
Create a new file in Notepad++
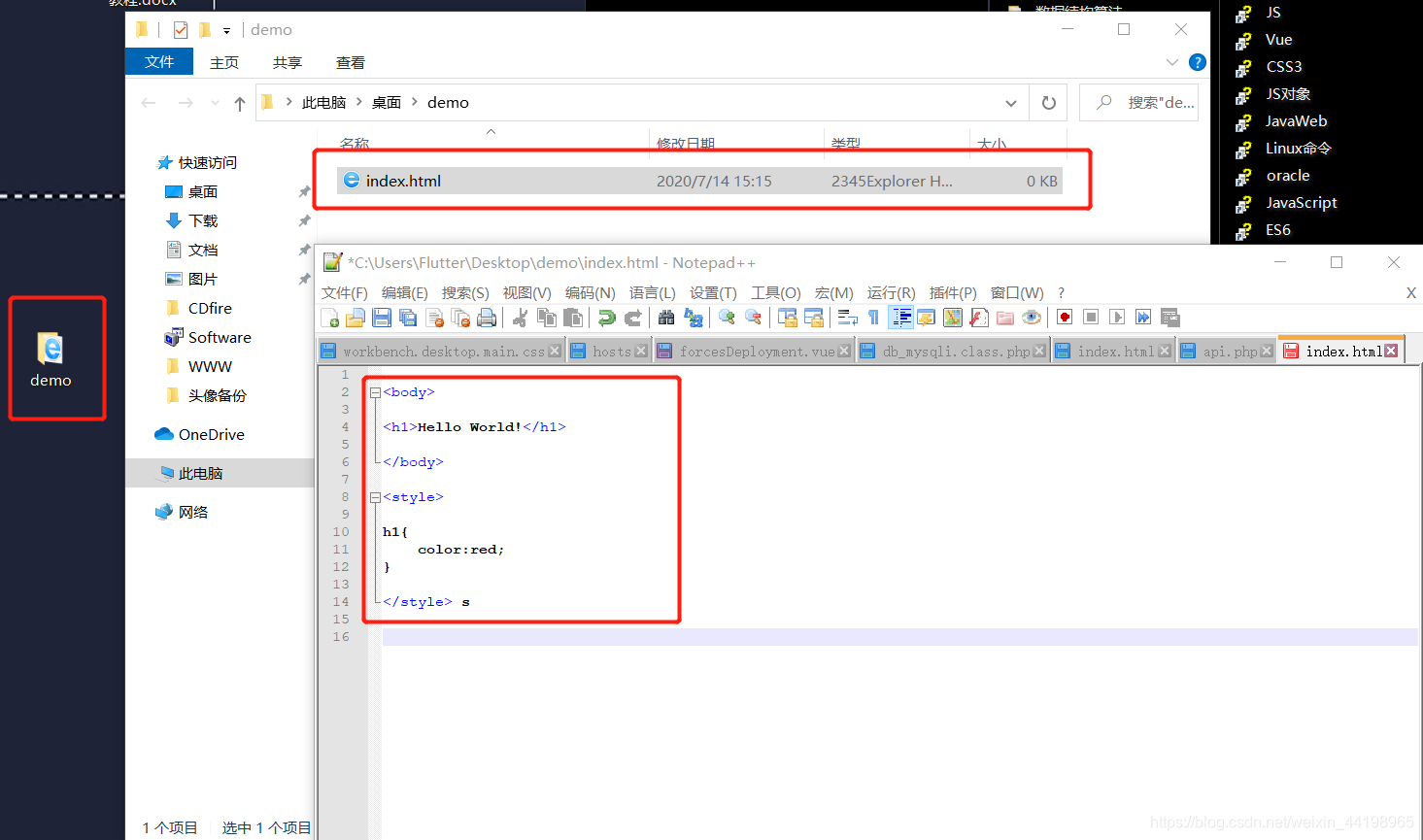tap(330, 317)
